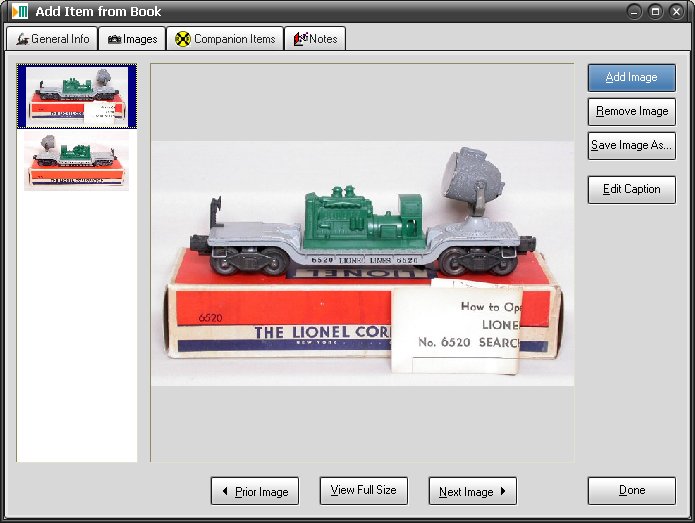
Task: Open Edit Caption dialog
Action: (632, 190)
